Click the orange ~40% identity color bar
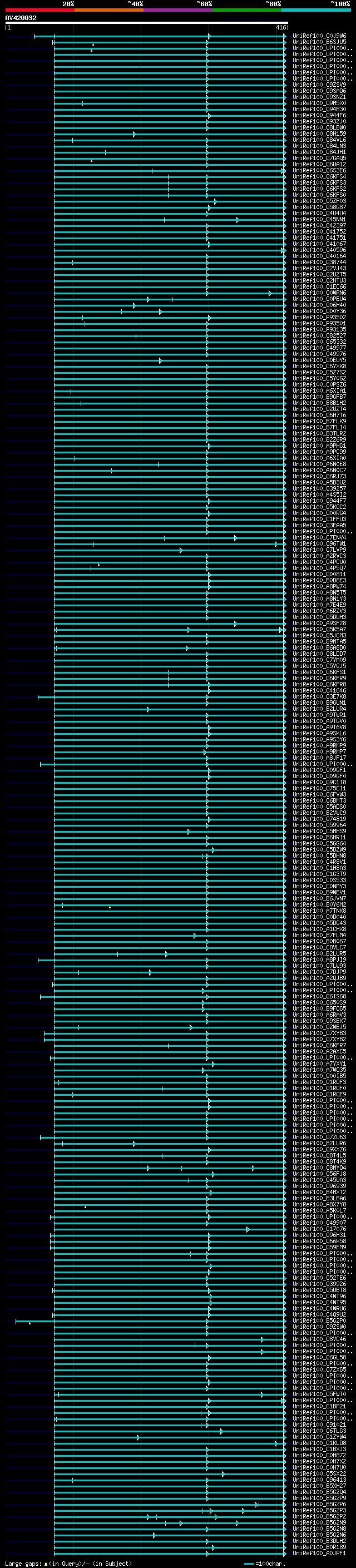The width and height of the screenshot is (356, 1568). (x=109, y=10)
